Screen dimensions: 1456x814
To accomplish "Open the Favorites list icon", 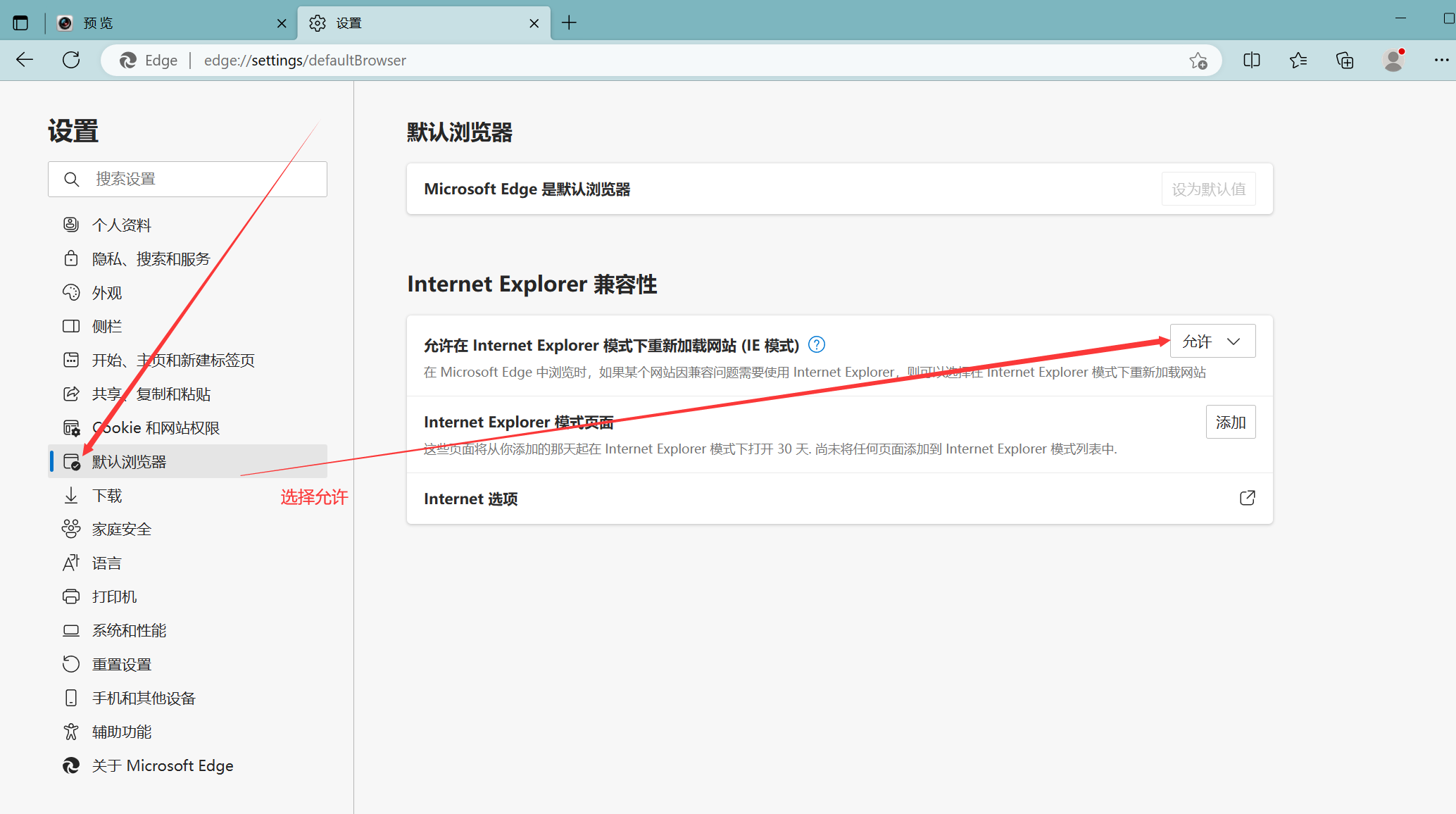I will pos(1298,61).
